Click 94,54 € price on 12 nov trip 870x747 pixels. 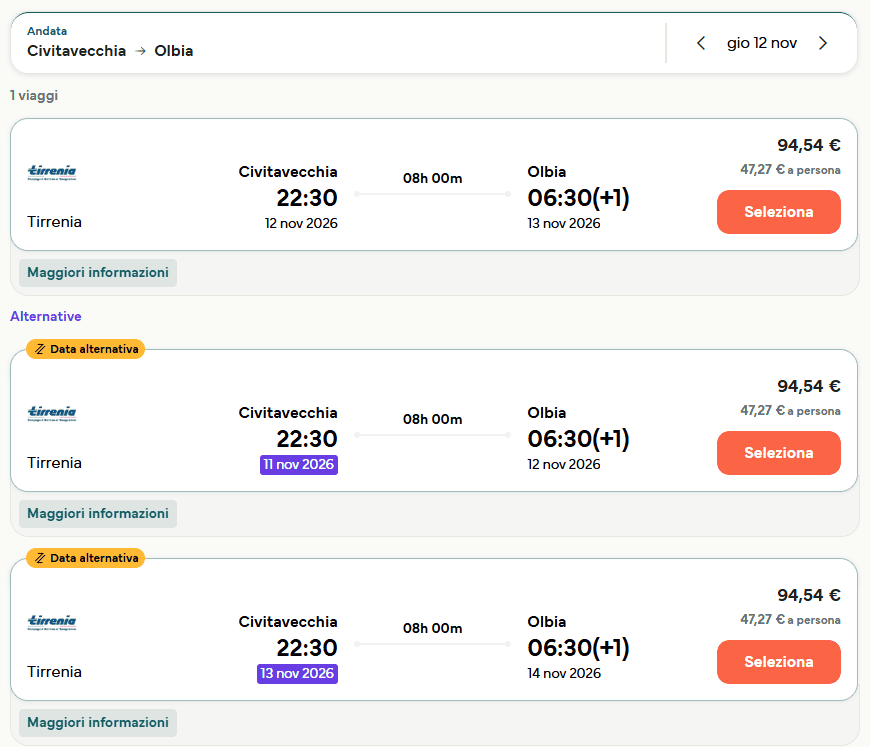[808, 145]
